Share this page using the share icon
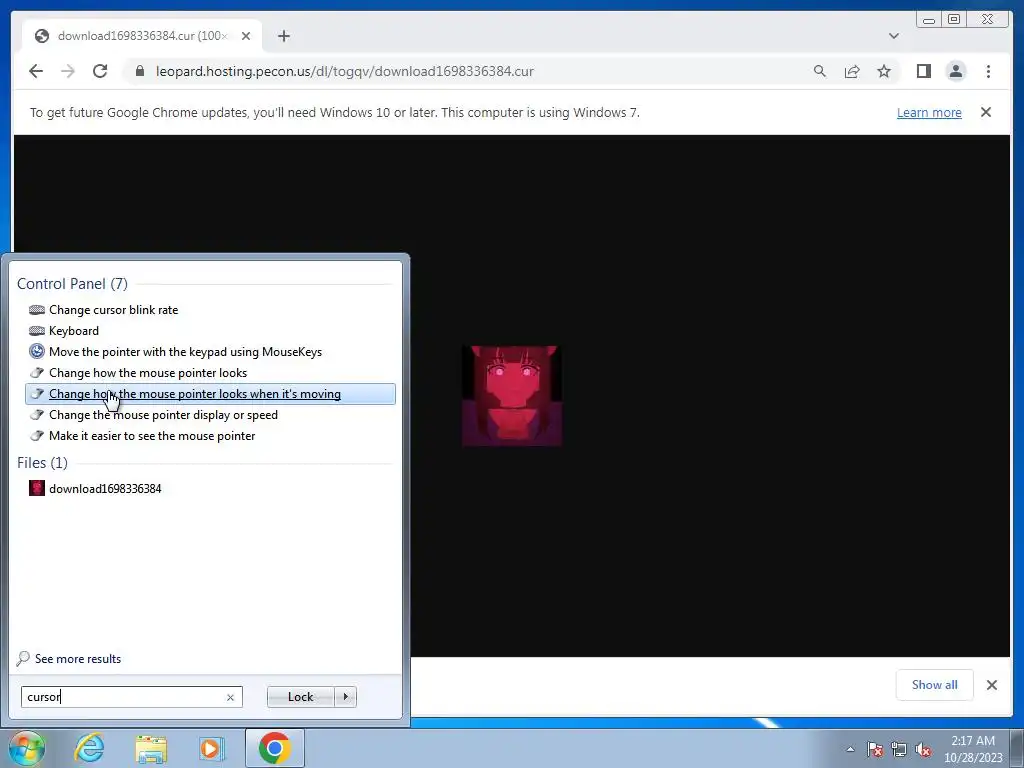Screen dimensions: 1024x768 (x=852, y=71)
